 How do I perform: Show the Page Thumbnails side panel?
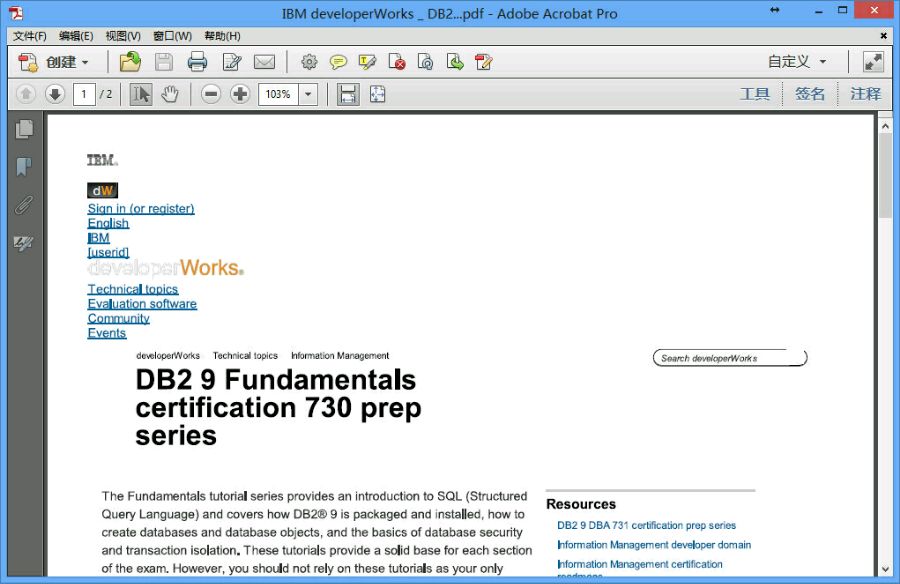24,129
